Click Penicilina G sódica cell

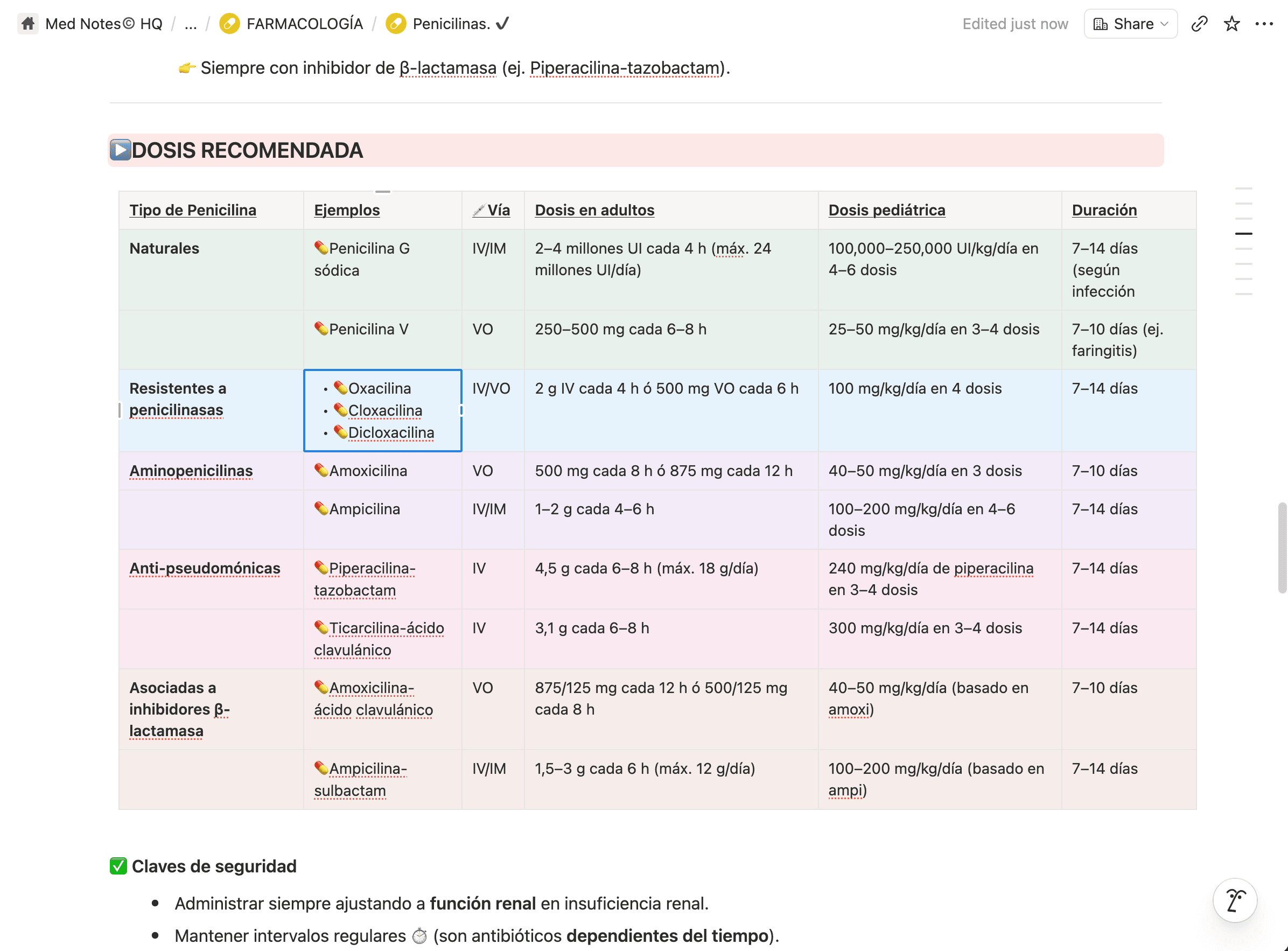(383, 270)
